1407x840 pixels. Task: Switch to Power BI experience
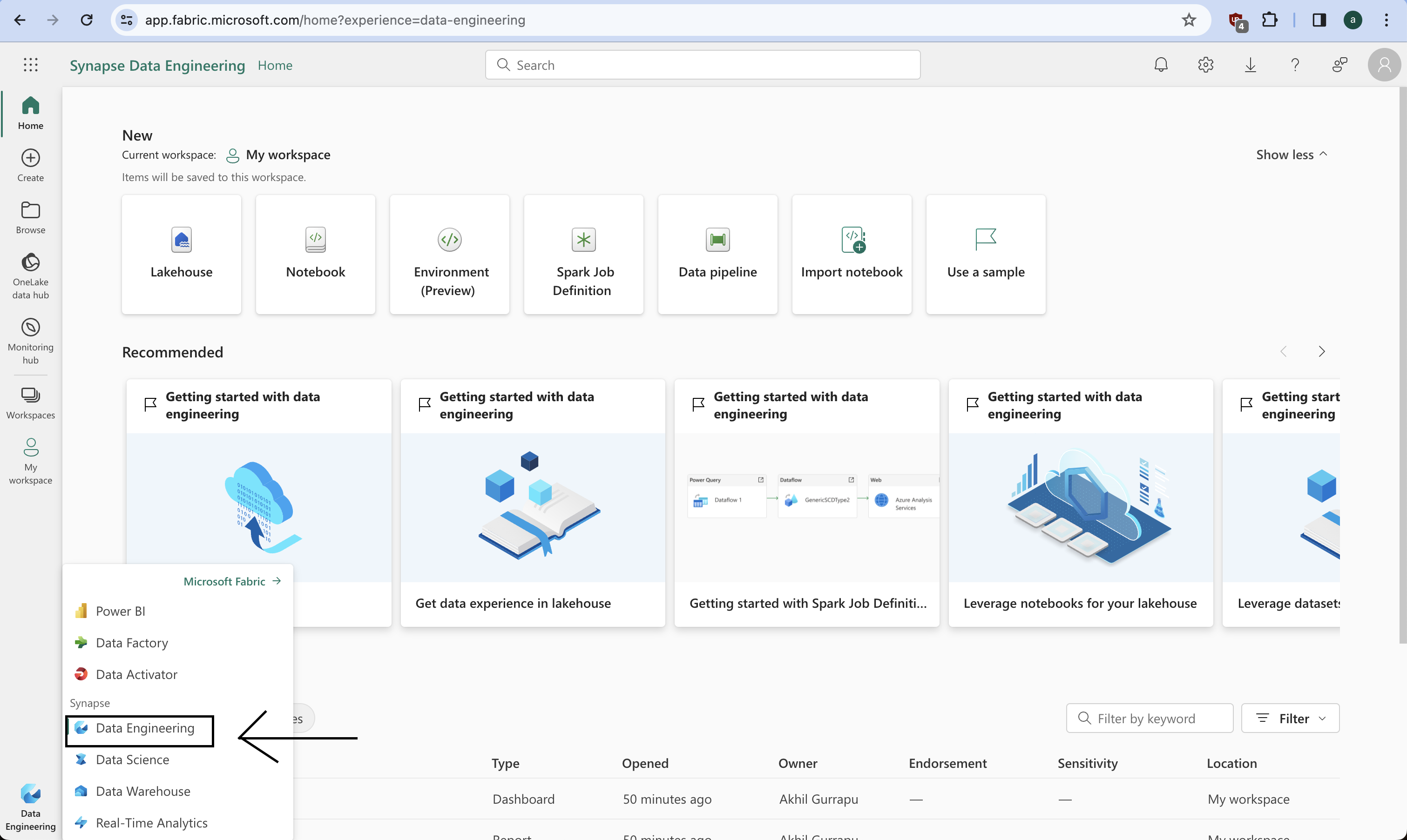[178, 612]
